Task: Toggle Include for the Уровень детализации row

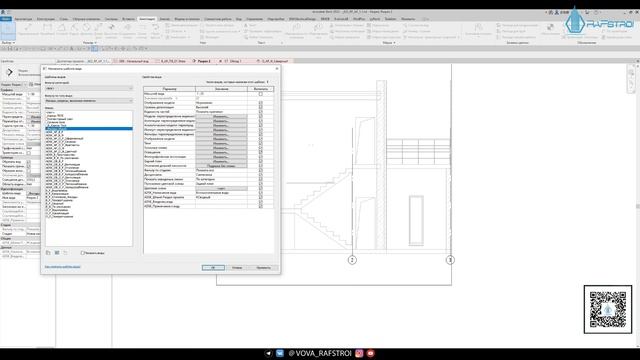Action: point(260,107)
